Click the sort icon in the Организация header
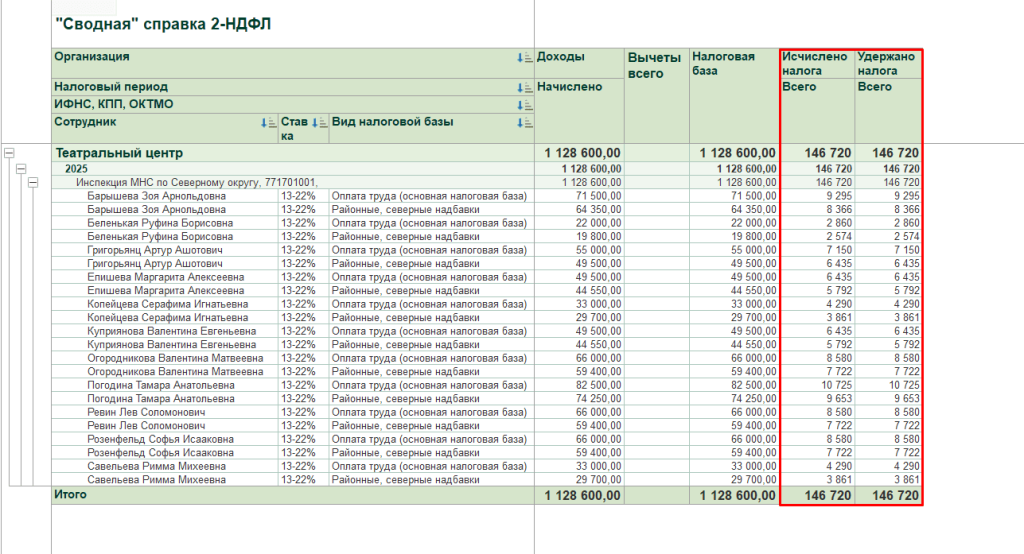Screen dimensions: 1024x554 pyautogui.click(x=524, y=57)
